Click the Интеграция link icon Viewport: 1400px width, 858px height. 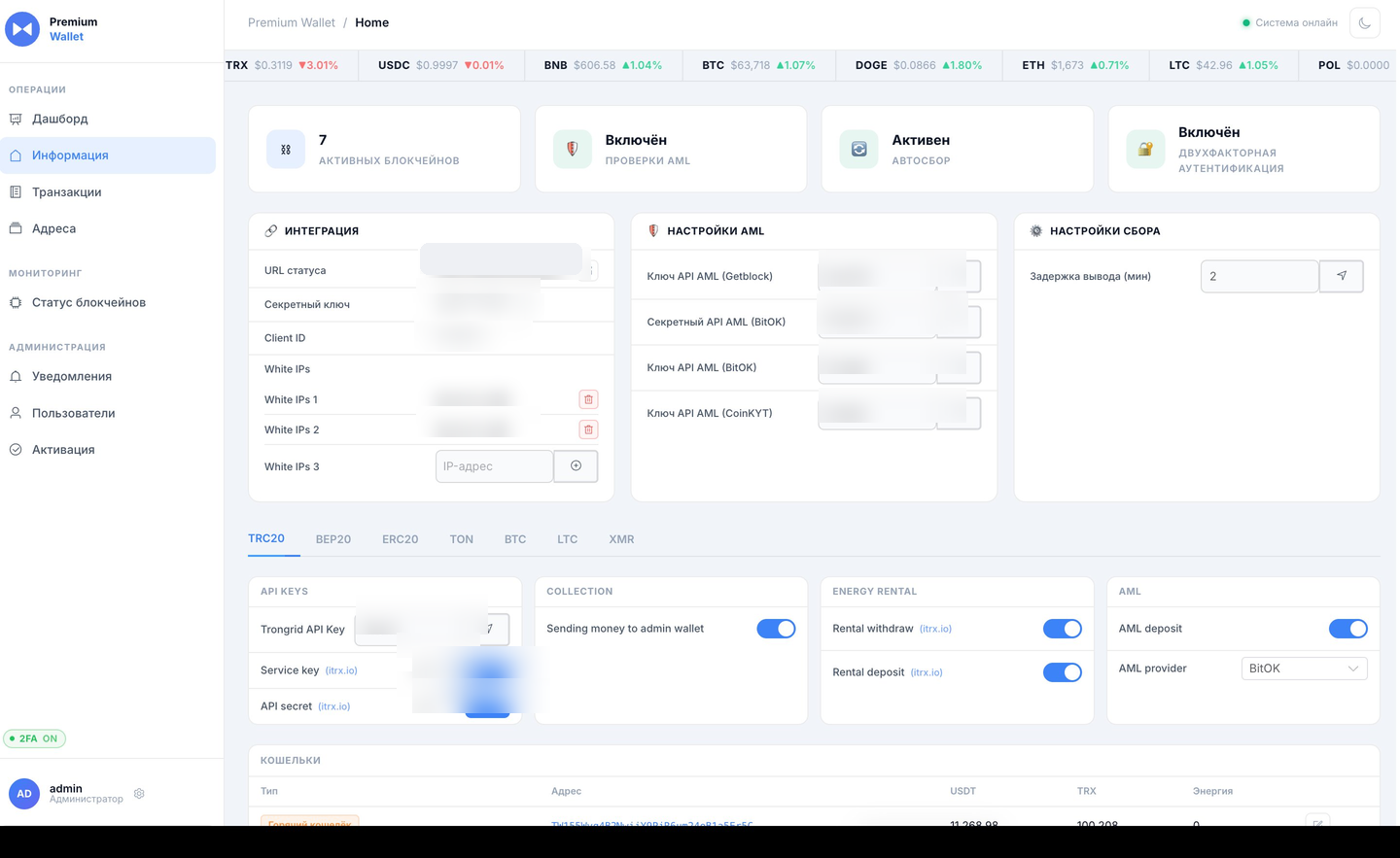coord(271,231)
